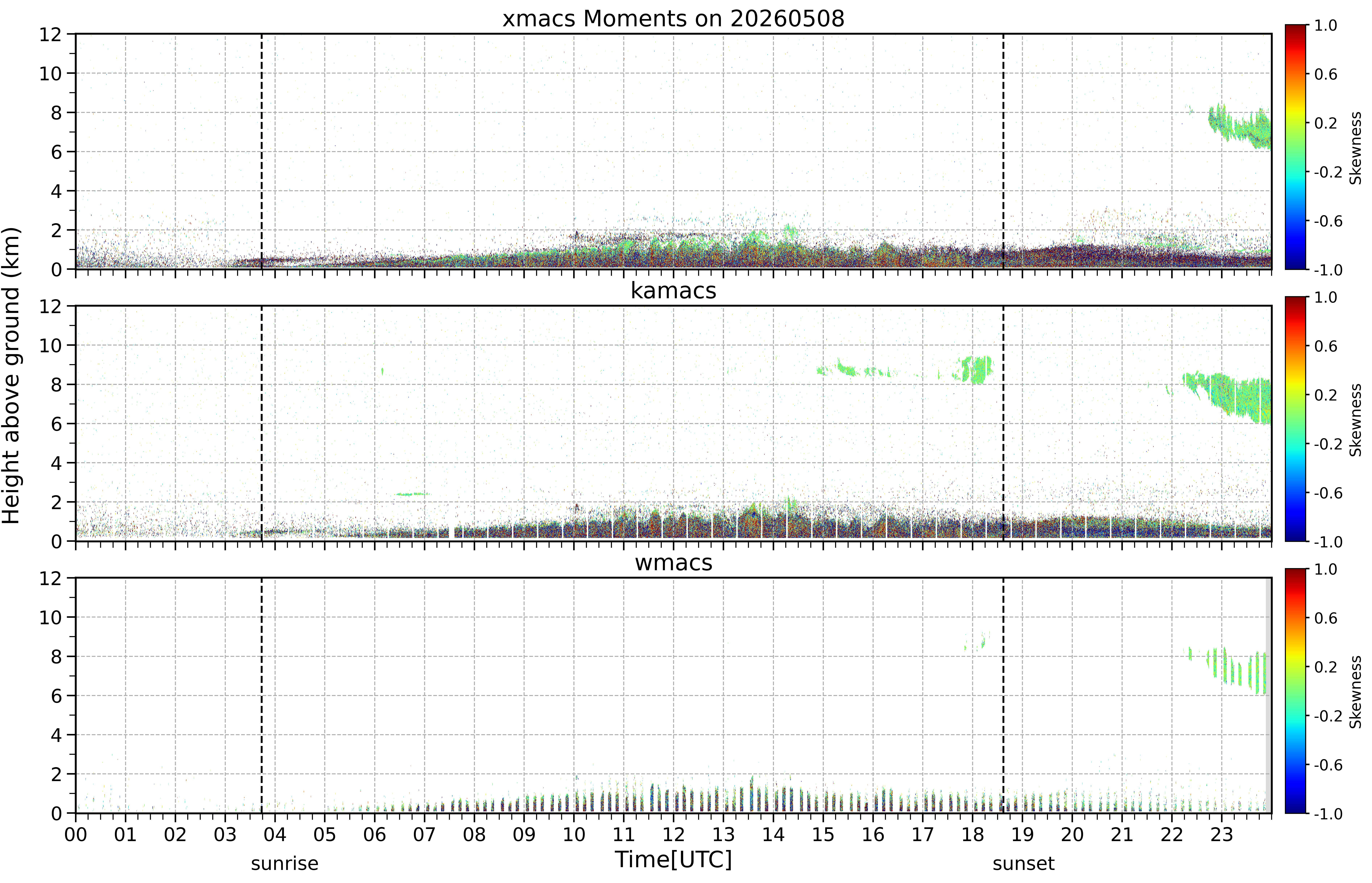Select the "kamacs" panel title

673,291
